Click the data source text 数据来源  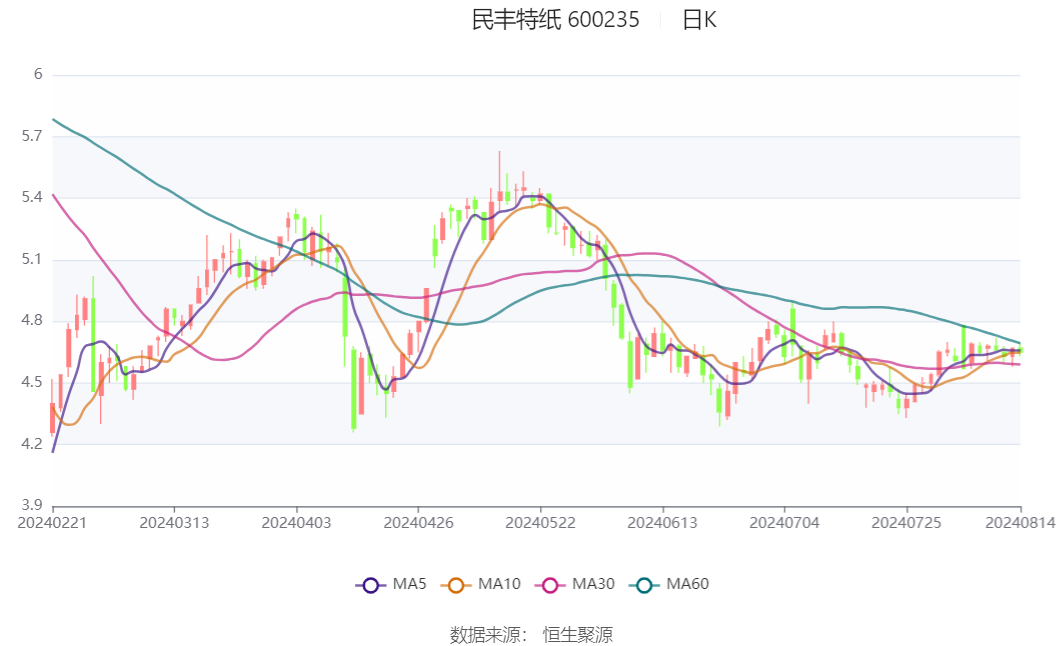[x=488, y=635]
